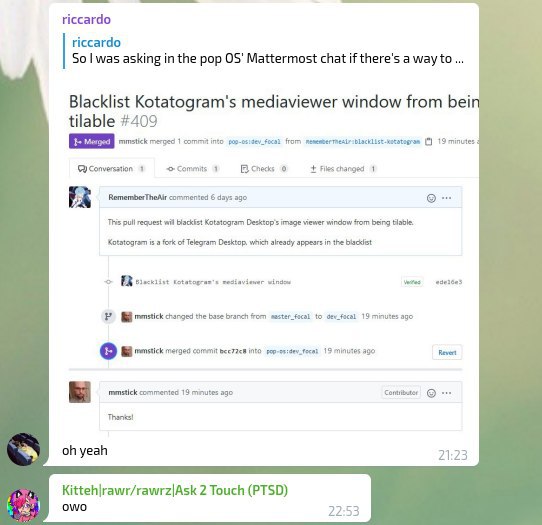
Task: Open RememberTheAir's avatar next to comment
Action: tap(80, 197)
